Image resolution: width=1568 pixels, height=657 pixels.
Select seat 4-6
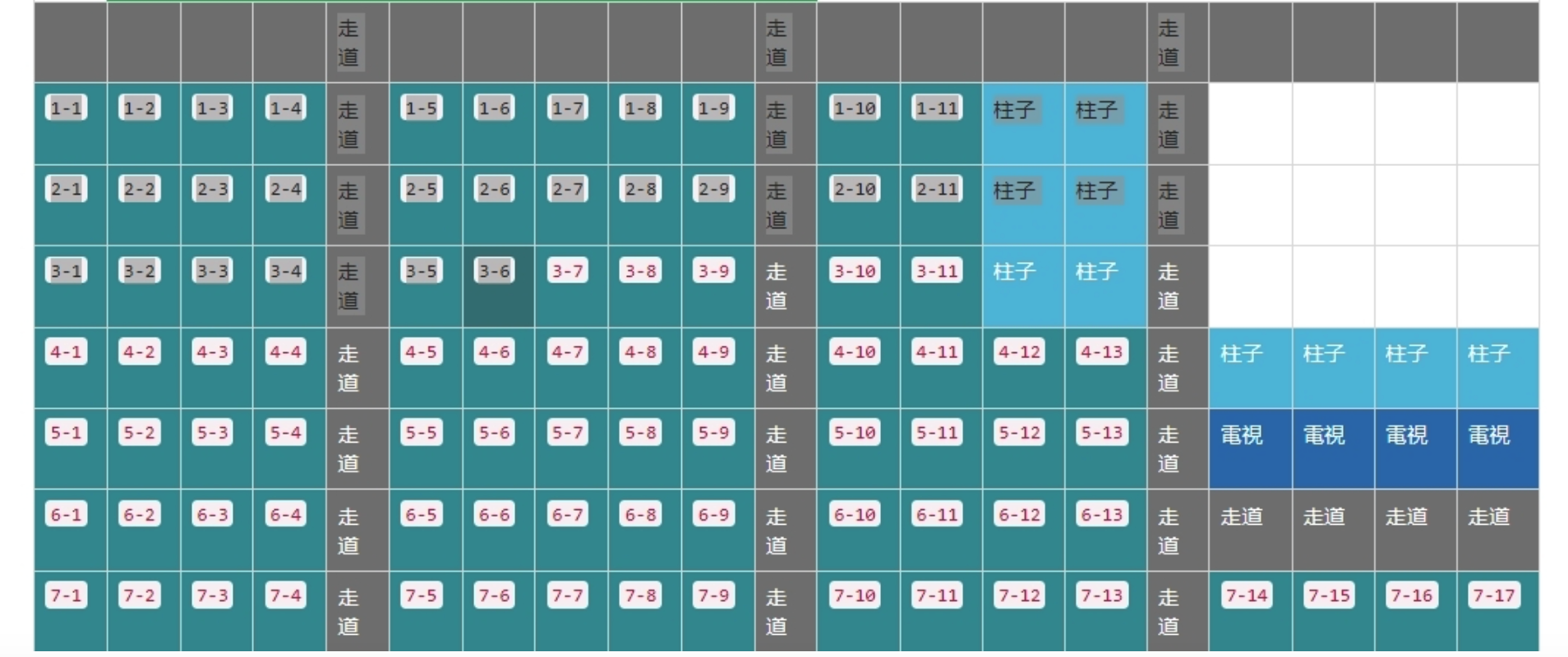point(494,352)
